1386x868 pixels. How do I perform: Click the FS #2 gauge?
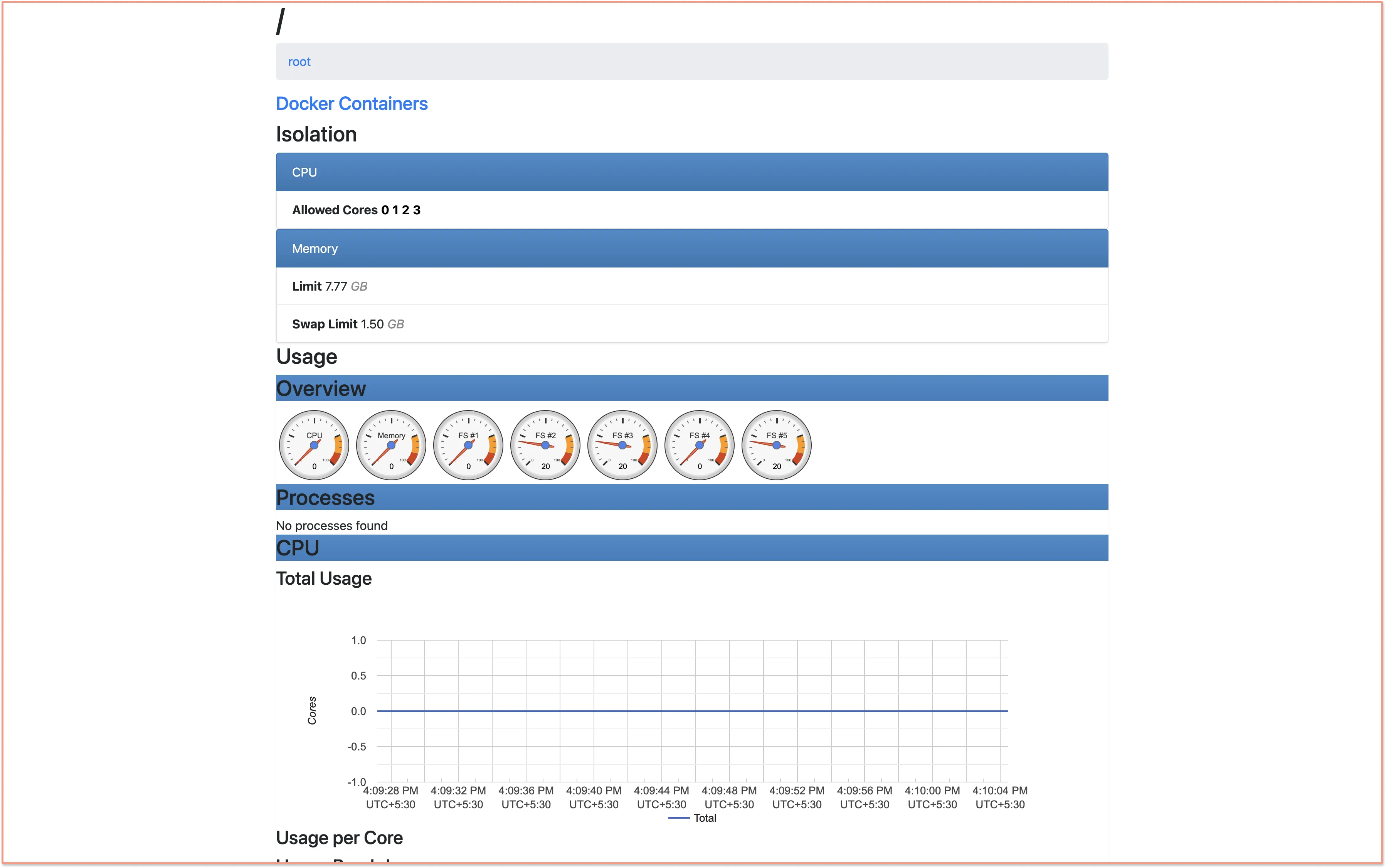[545, 445]
